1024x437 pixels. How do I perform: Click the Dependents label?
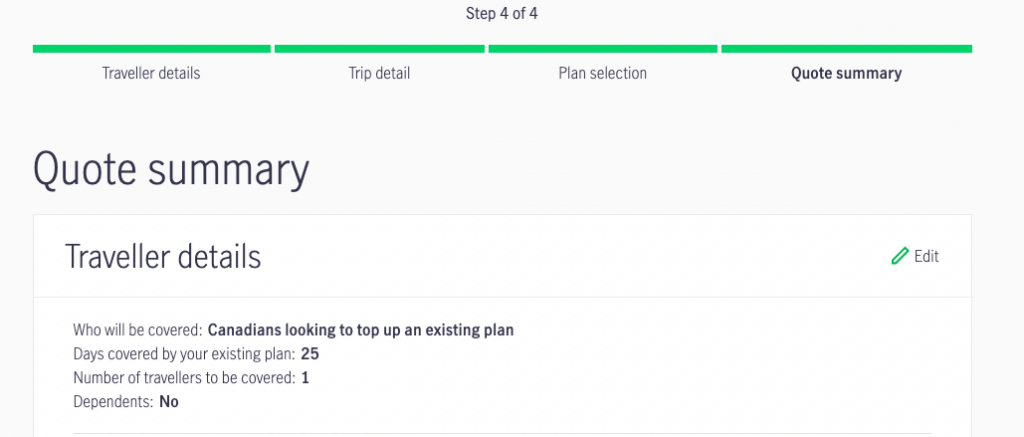(113, 402)
